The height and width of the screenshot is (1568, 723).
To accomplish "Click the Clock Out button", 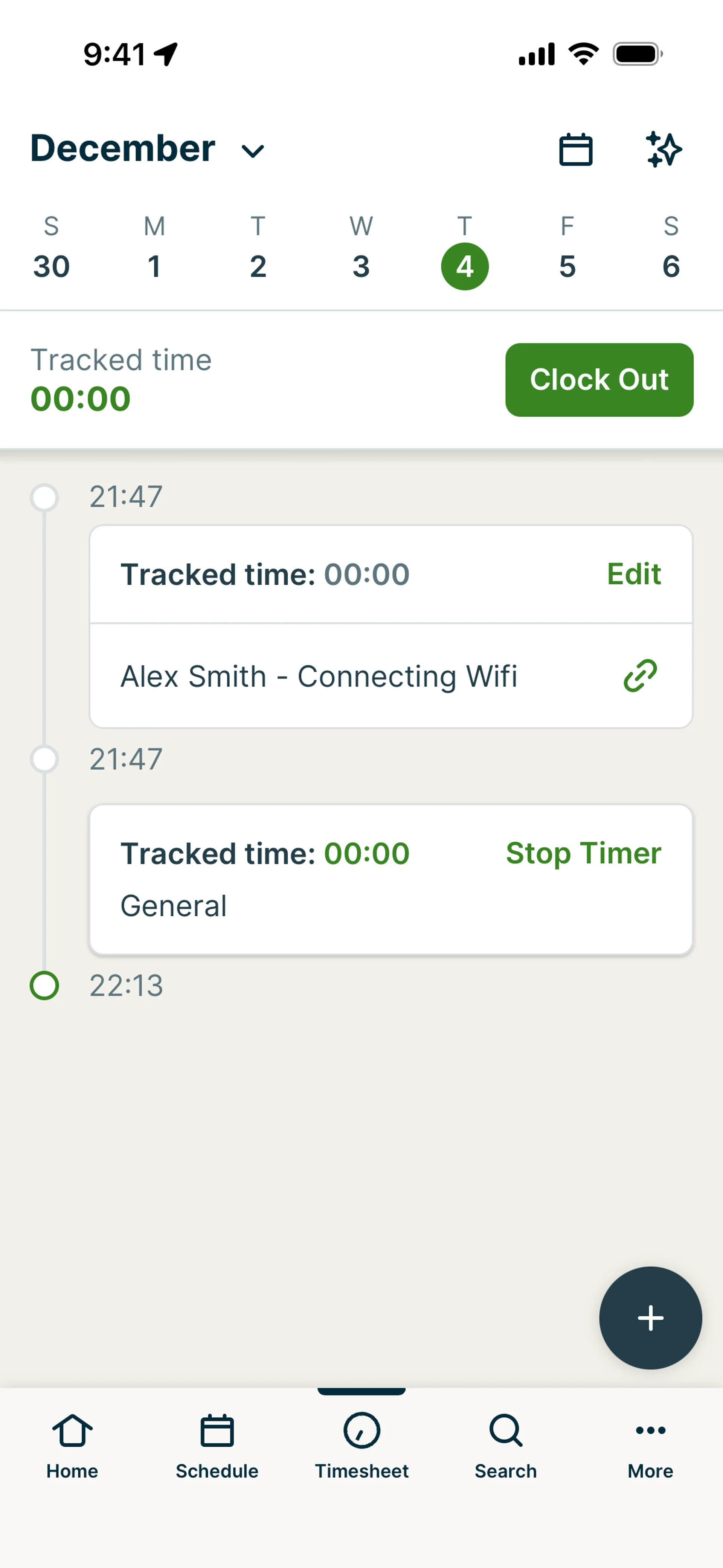I will (599, 380).
